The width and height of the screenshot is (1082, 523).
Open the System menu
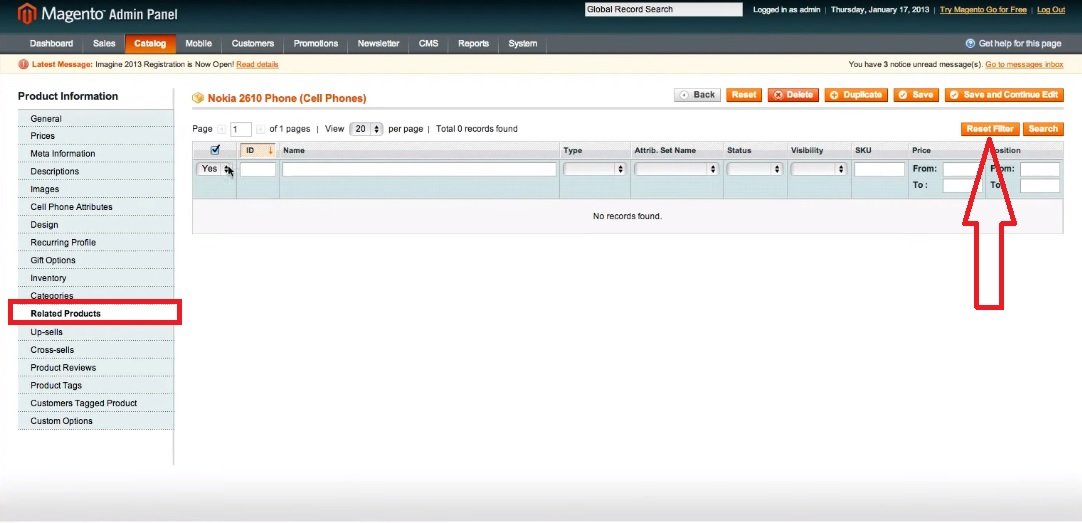[x=522, y=43]
